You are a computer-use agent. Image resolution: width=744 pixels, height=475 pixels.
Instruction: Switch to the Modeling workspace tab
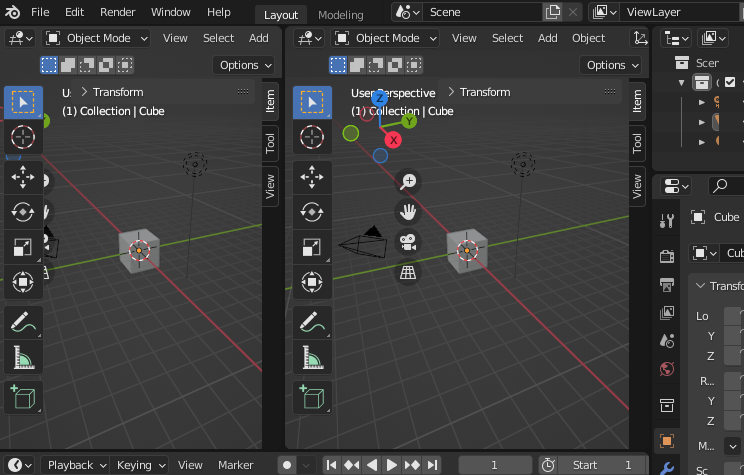coord(341,15)
